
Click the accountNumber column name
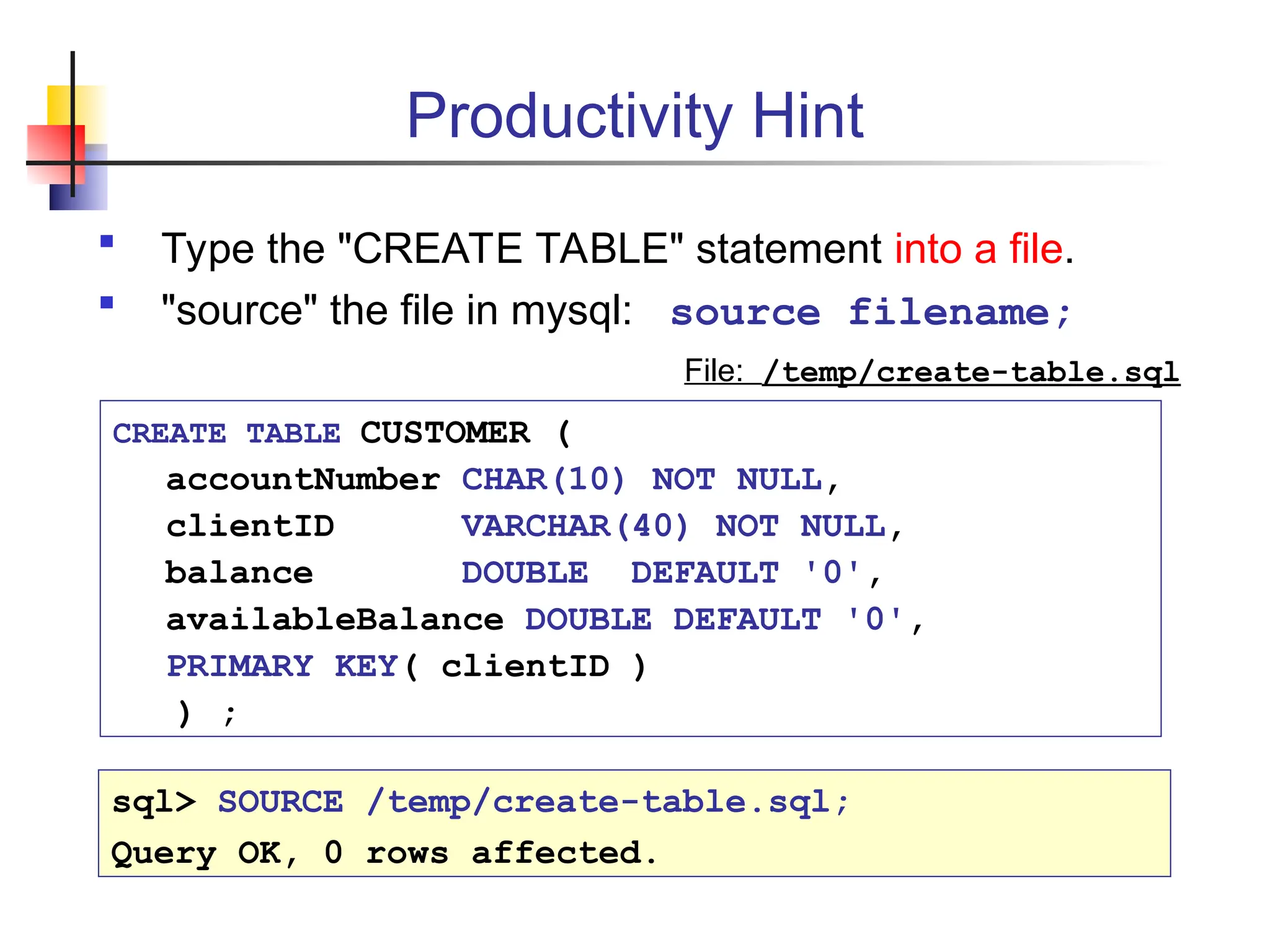coord(303,480)
